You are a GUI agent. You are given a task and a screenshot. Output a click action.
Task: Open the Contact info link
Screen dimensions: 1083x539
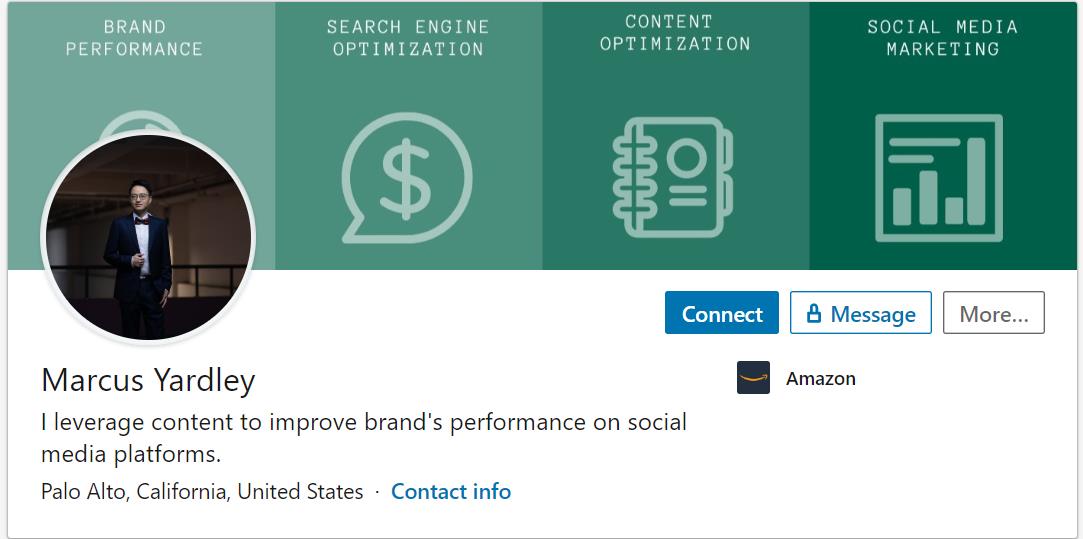click(451, 491)
